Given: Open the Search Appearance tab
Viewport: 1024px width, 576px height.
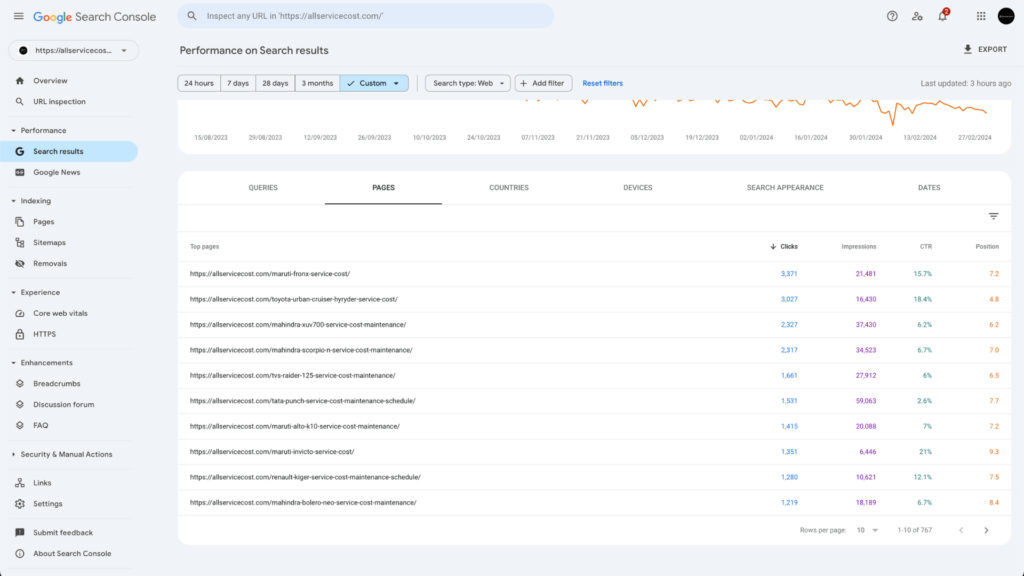Looking at the screenshot, I should (785, 188).
